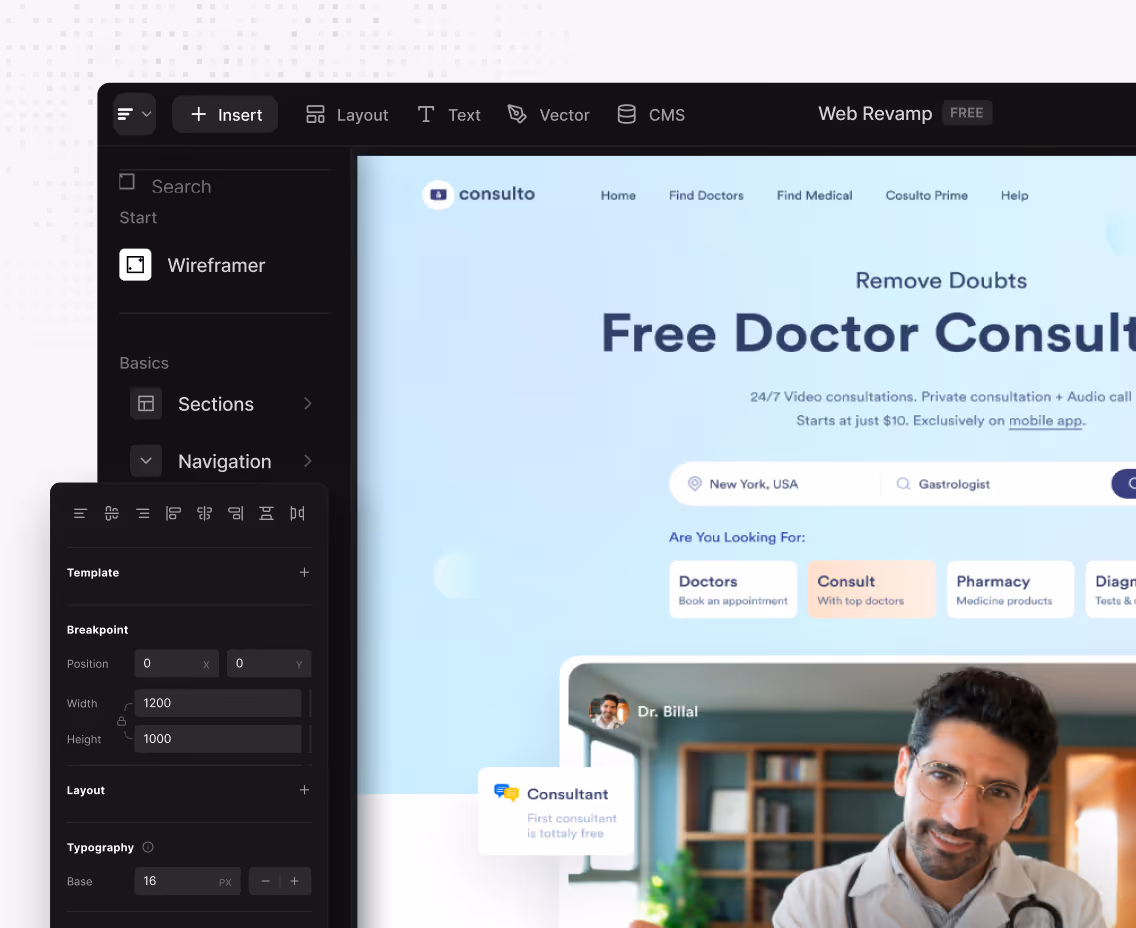Click the Consultant chat bubbles icon
Screen dimensions: 1136x928
pos(506,793)
